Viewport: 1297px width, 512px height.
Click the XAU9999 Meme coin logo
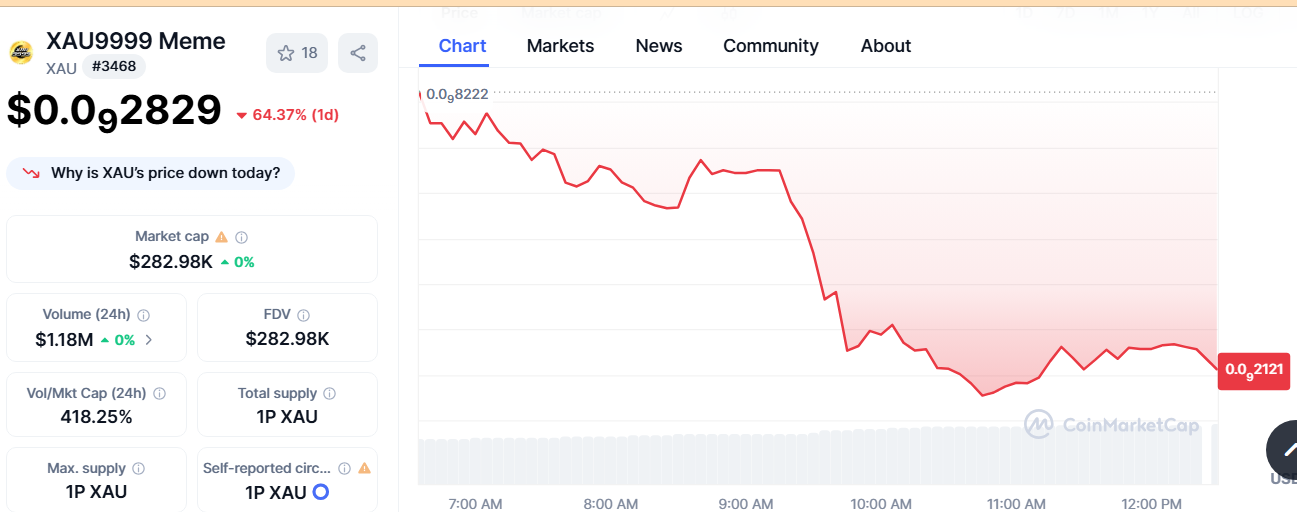pyautogui.click(x=21, y=53)
